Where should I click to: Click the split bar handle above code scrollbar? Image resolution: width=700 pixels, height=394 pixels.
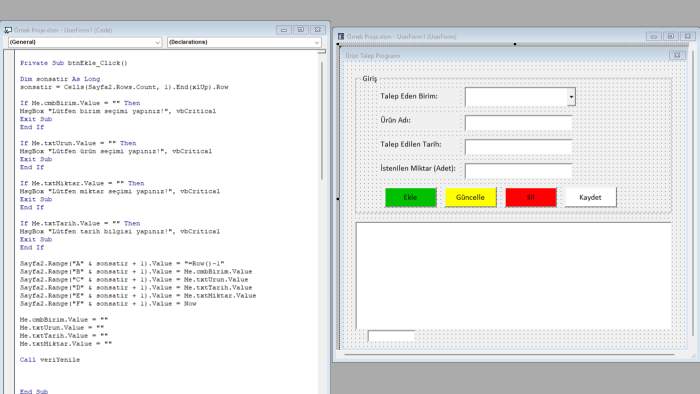(x=322, y=52)
